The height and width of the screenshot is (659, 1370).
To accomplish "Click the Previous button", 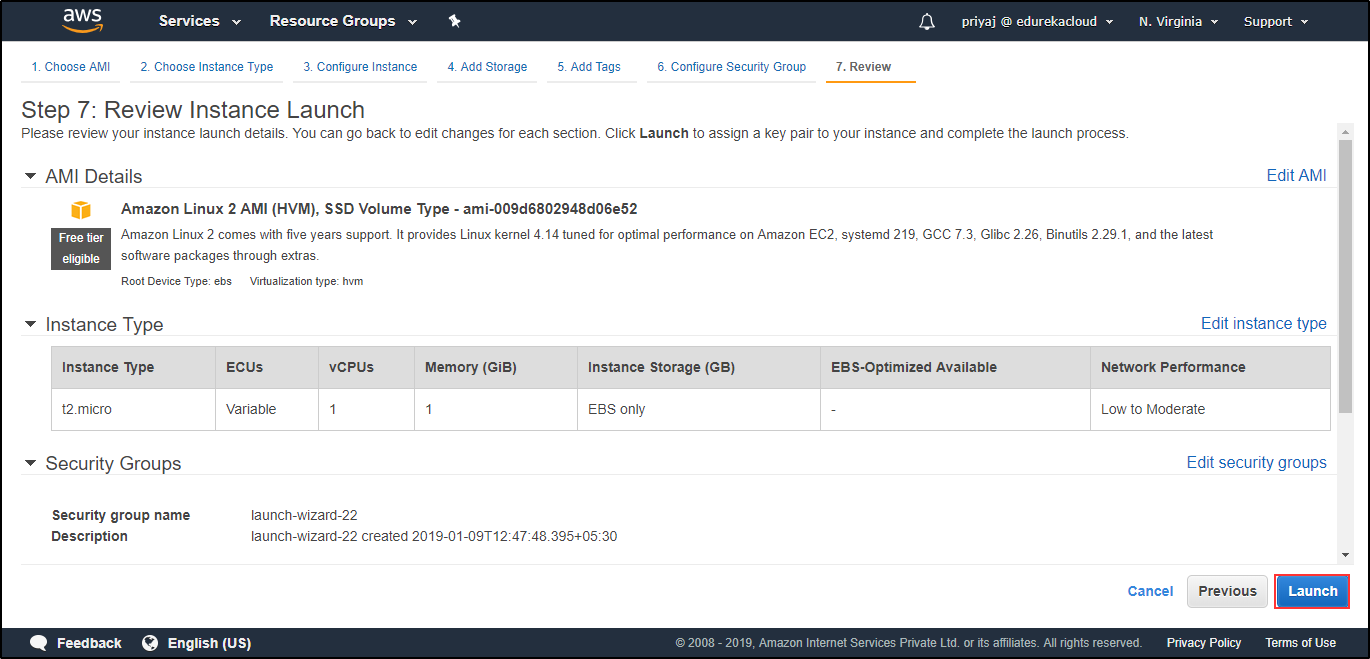I will (x=1227, y=591).
